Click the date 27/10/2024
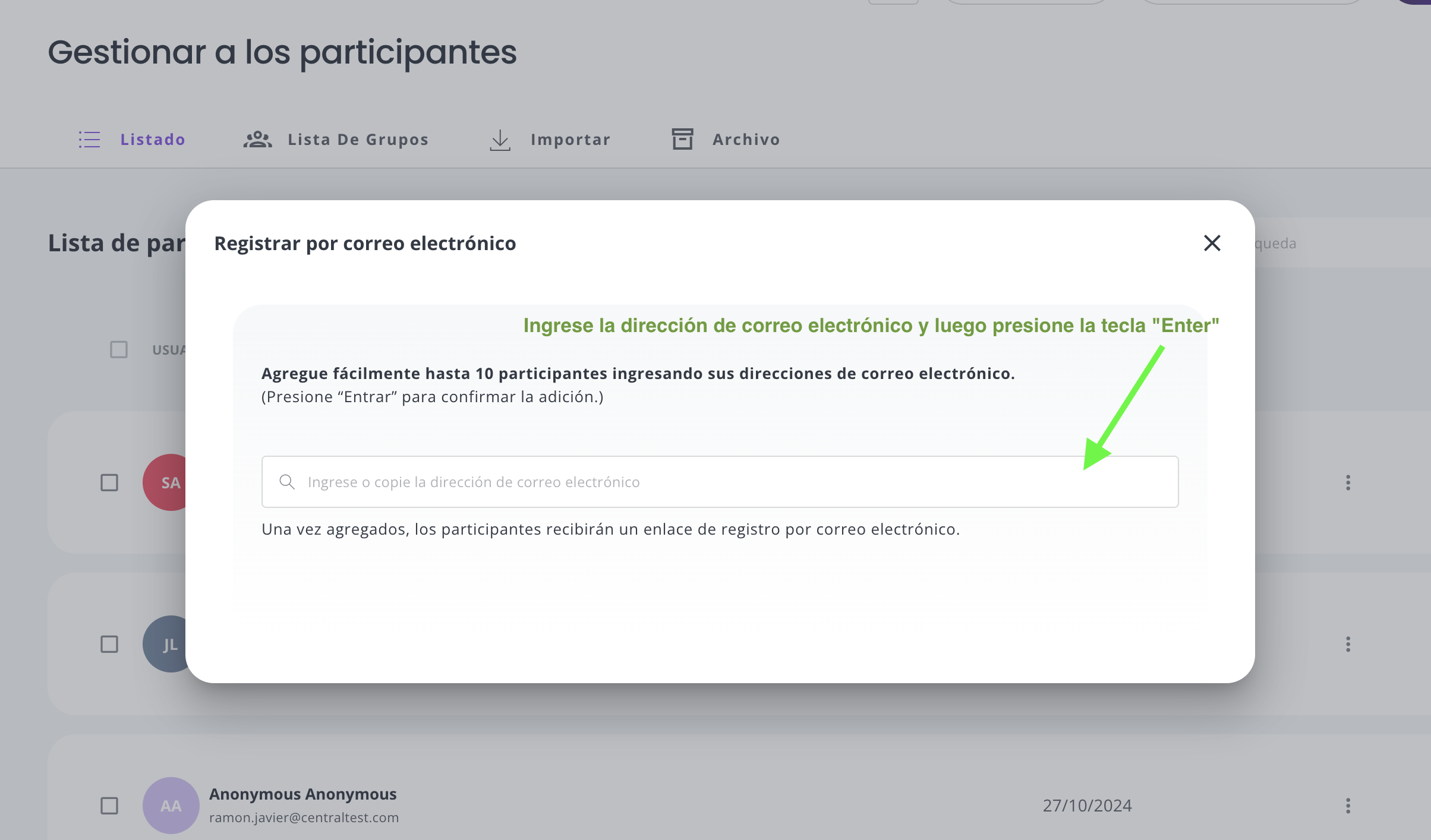This screenshot has width=1431, height=840. tap(1087, 806)
